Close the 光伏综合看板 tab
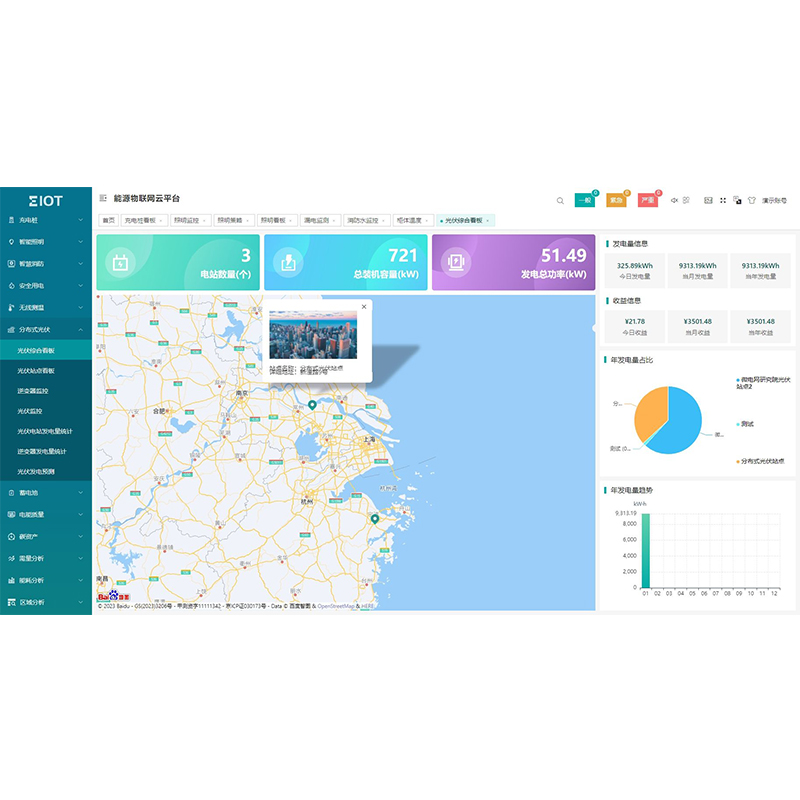The width and height of the screenshot is (800, 800). pos(488,220)
